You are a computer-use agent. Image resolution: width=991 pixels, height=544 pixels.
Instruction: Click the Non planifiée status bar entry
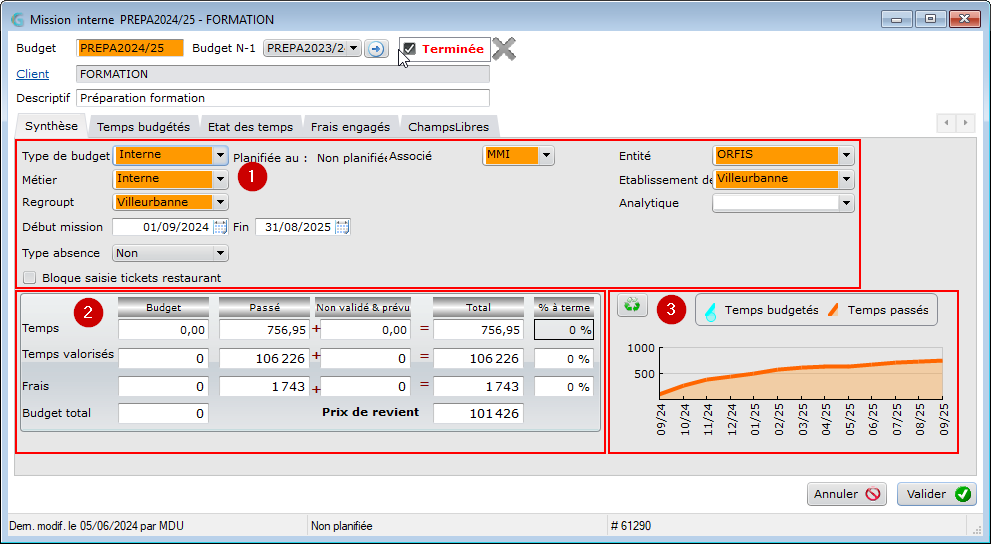click(x=342, y=526)
